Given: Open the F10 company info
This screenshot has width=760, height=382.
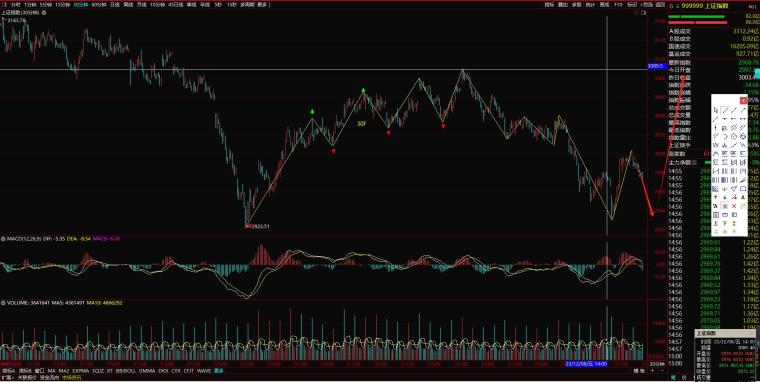Looking at the screenshot, I should click(618, 4).
